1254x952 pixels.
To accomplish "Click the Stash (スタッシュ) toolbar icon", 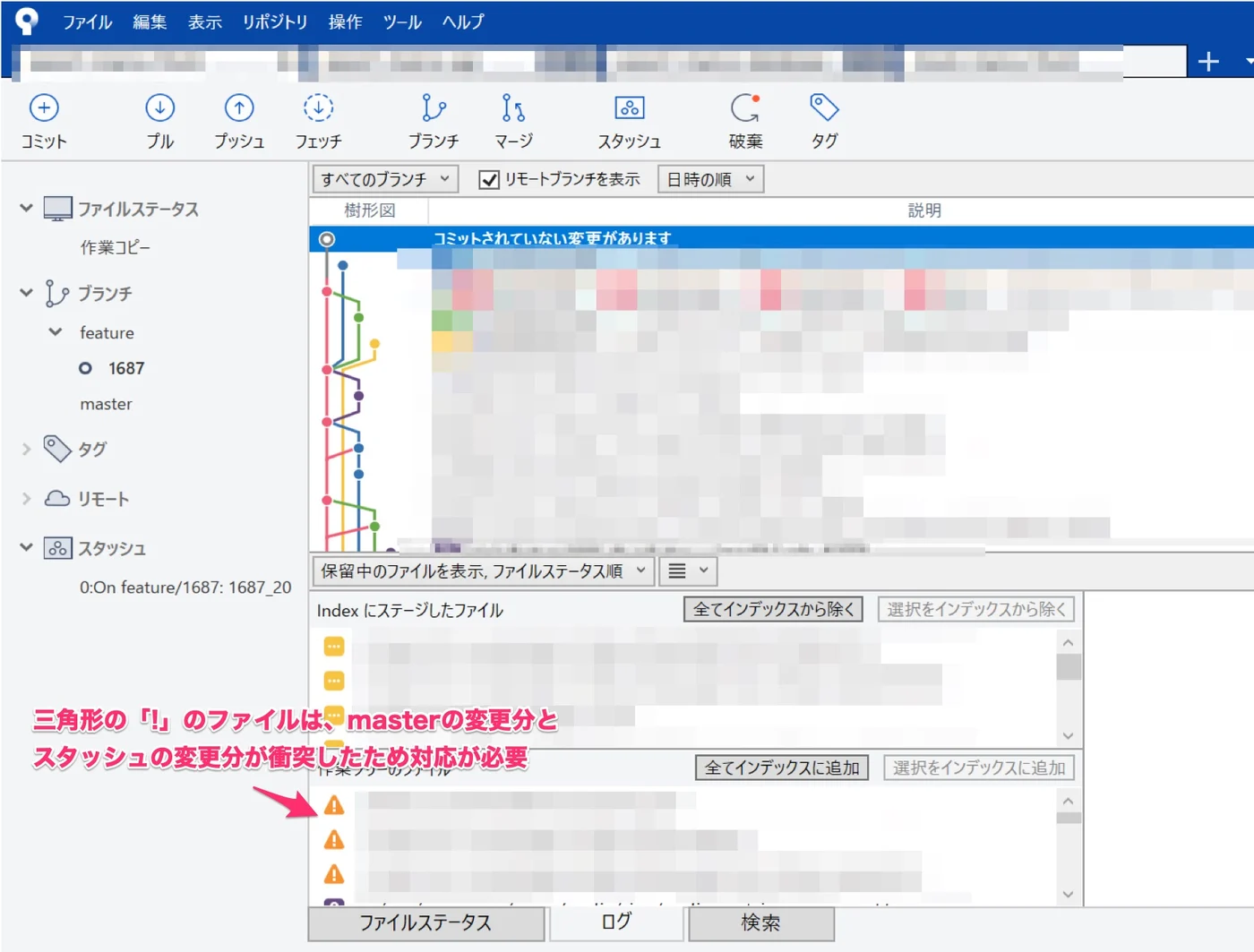I will click(630, 108).
